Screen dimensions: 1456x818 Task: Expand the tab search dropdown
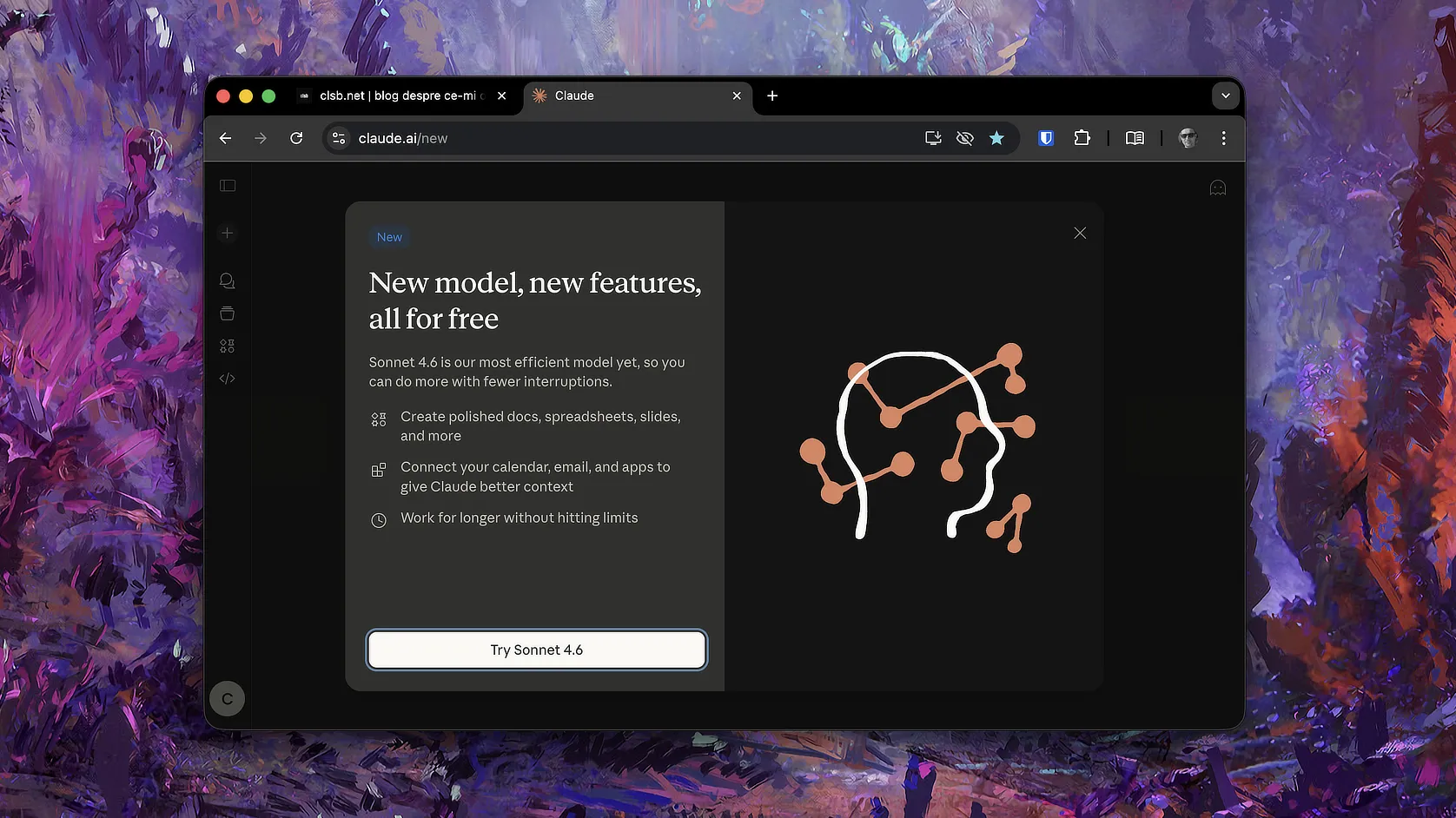coord(1225,96)
